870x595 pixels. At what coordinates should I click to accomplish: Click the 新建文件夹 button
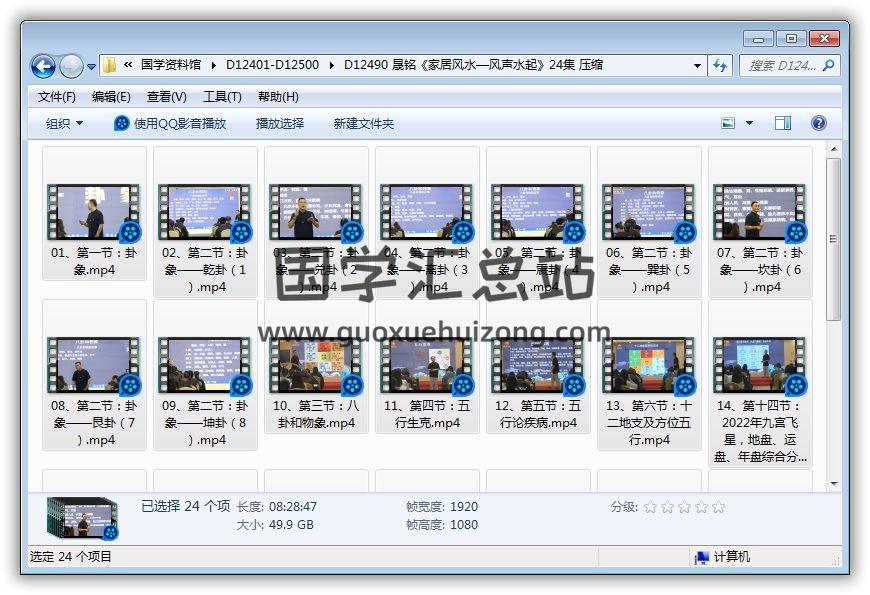point(364,123)
